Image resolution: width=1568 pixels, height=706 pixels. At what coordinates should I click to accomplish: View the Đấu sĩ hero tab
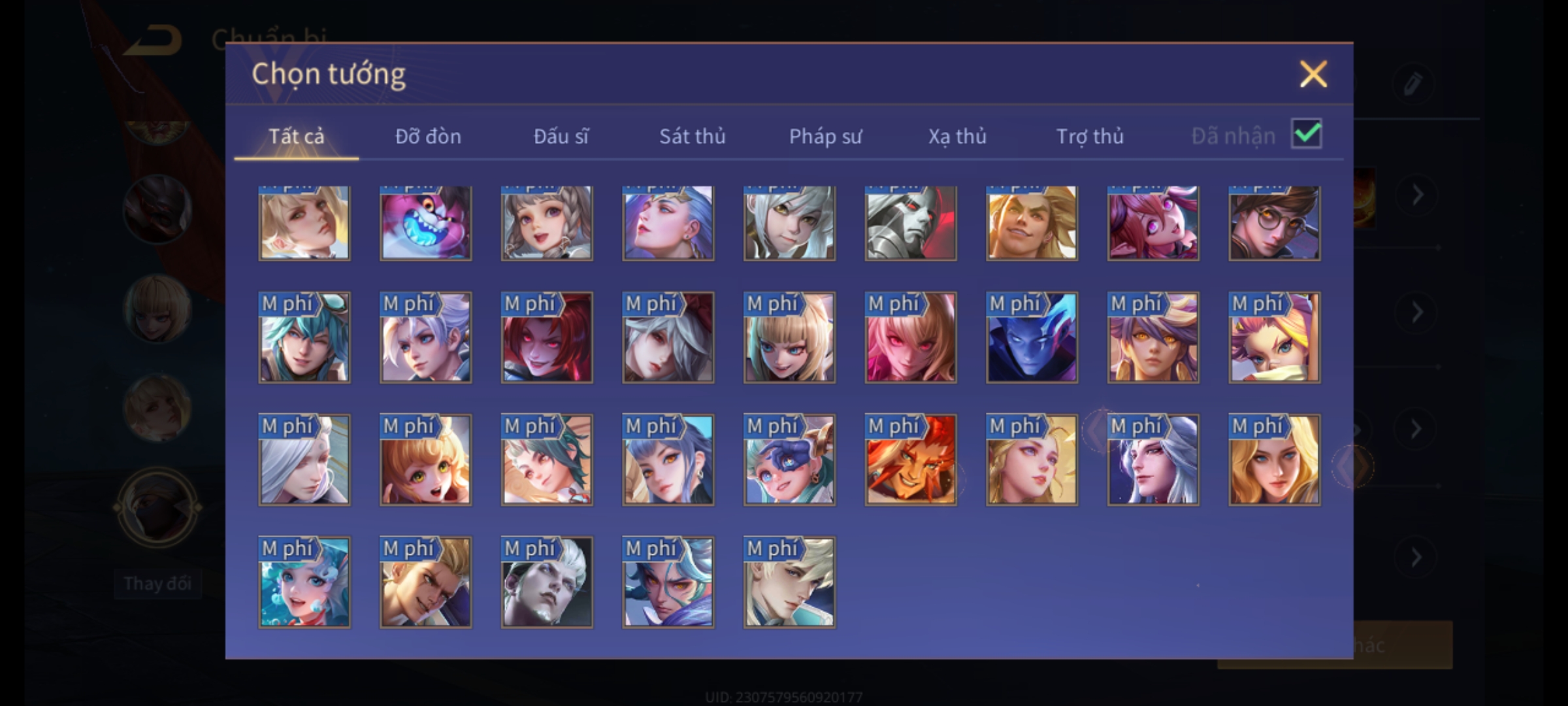(561, 136)
